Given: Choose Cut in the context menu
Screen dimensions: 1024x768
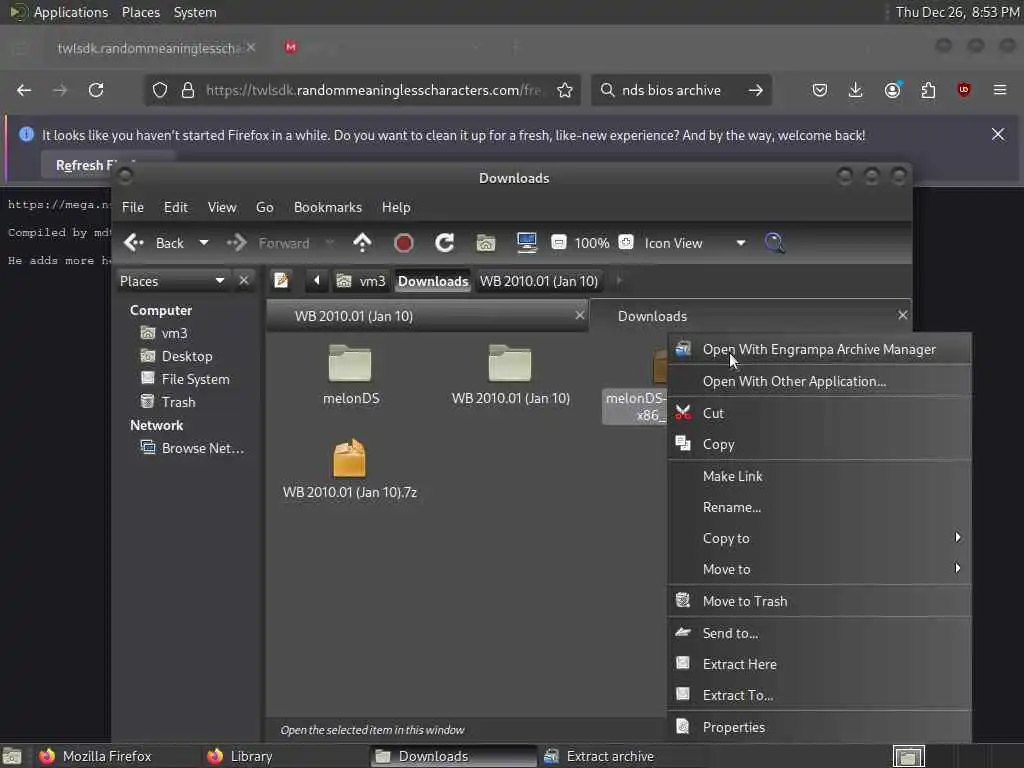Looking at the screenshot, I should point(819,413).
